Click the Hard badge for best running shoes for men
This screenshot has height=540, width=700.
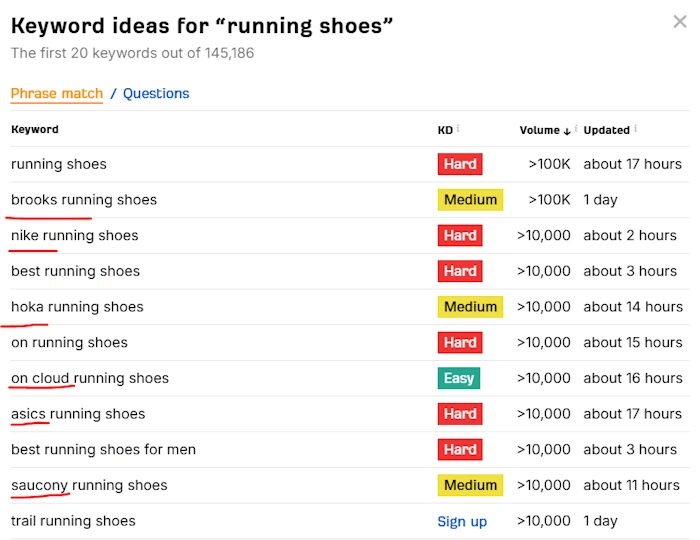point(460,449)
